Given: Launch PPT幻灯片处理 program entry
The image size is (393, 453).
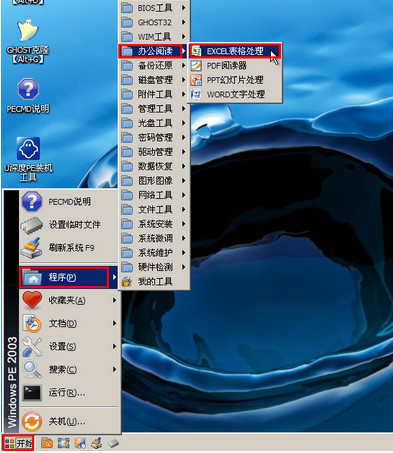Looking at the screenshot, I should tap(235, 80).
